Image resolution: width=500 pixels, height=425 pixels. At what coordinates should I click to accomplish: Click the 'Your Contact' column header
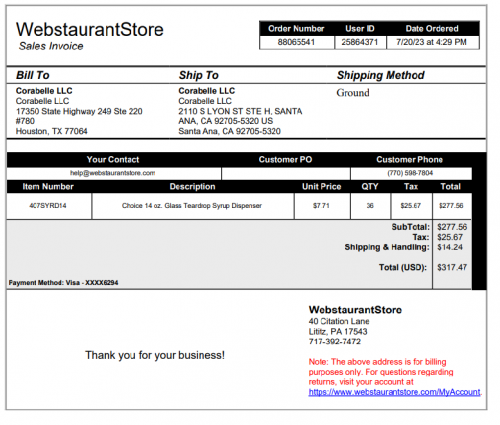click(x=113, y=160)
